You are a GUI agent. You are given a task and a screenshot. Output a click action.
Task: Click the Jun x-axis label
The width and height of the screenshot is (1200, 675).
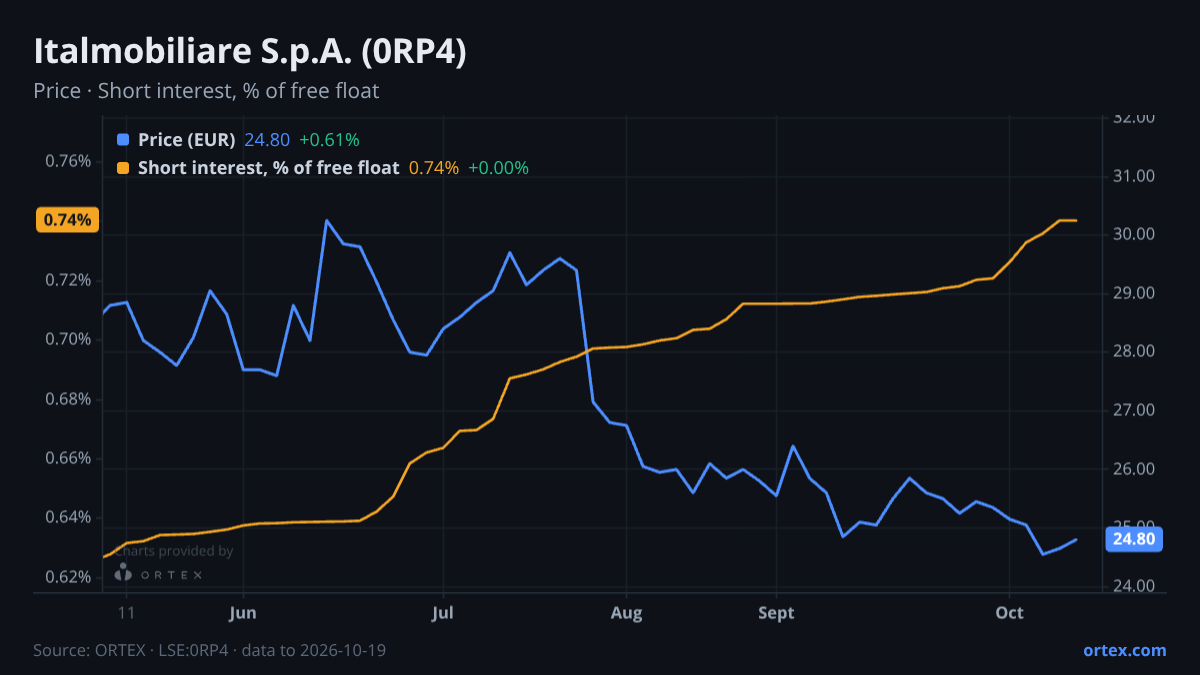[243, 613]
